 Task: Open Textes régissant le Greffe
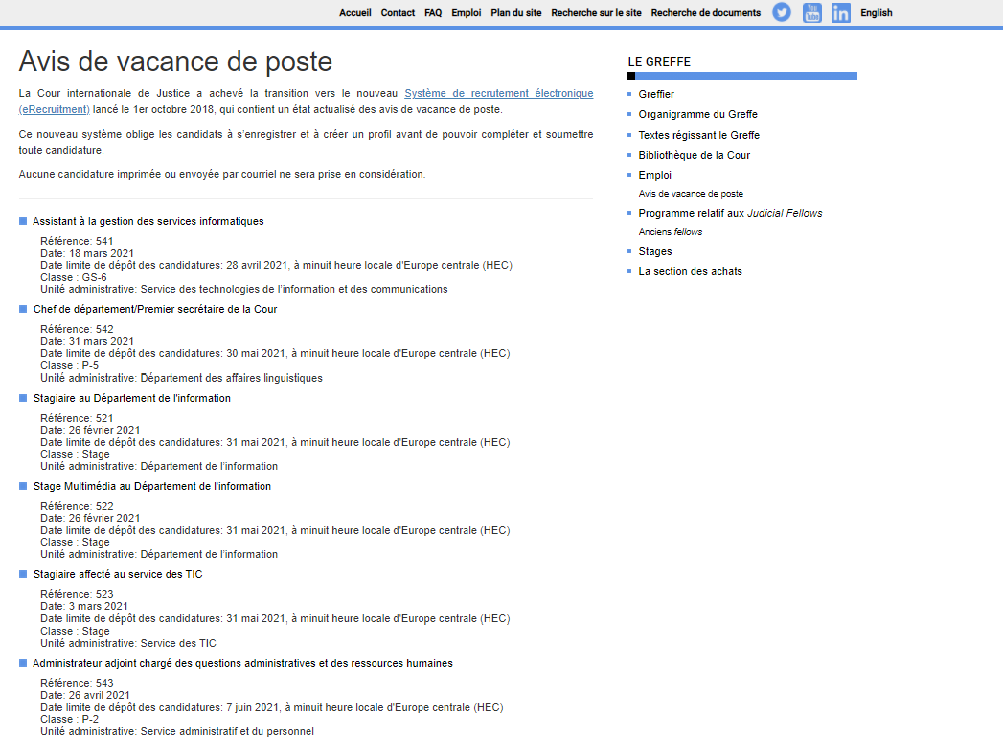point(699,135)
